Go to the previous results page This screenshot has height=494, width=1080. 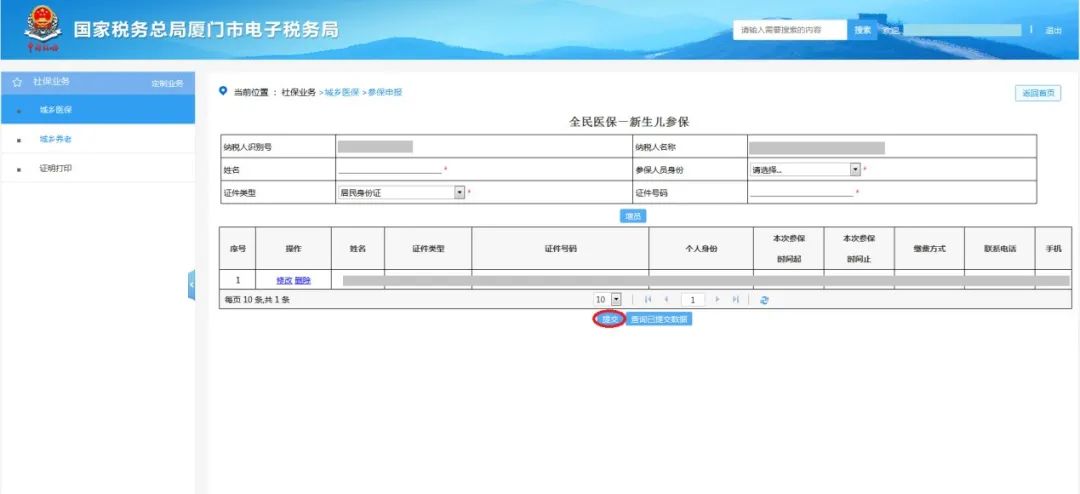[x=666, y=300]
